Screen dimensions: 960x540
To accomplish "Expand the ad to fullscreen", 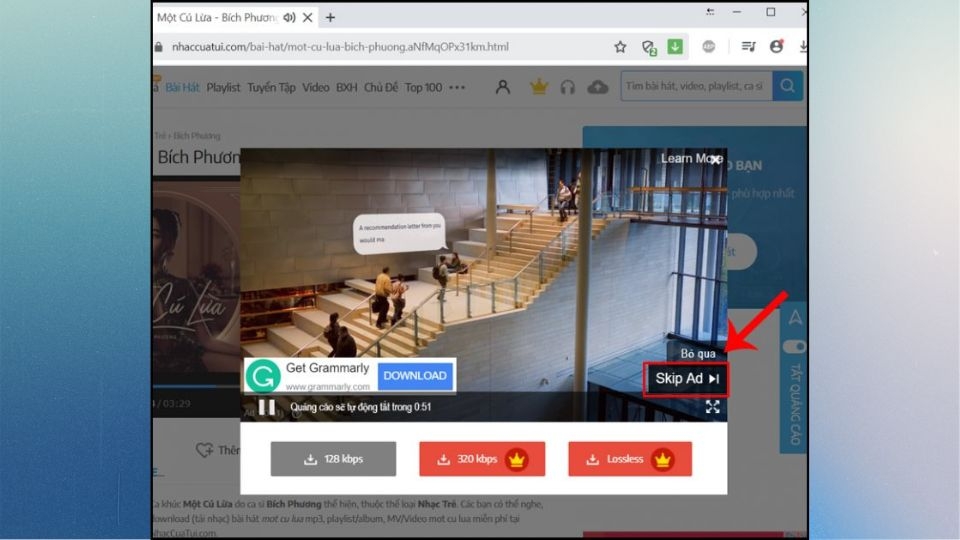I will (x=712, y=407).
